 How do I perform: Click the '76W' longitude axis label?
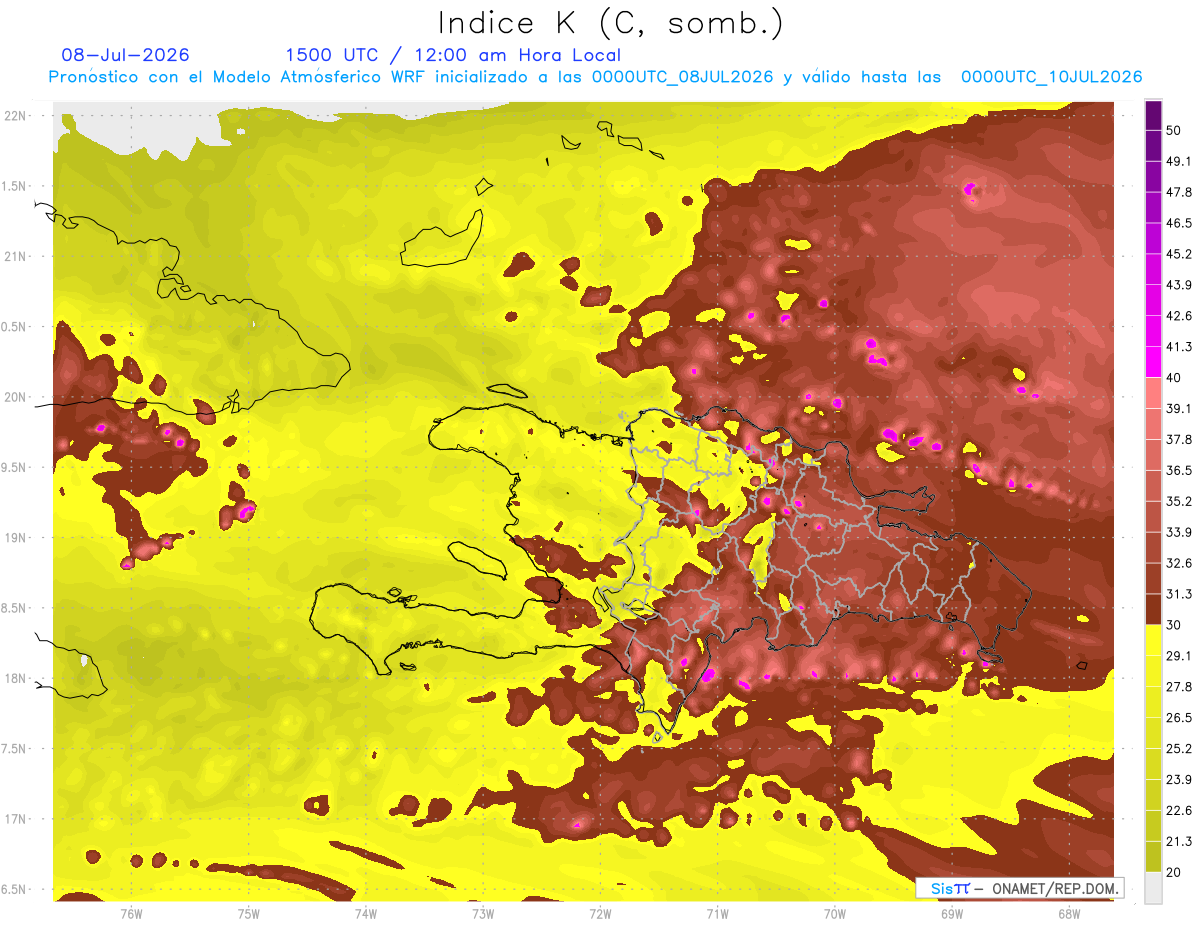(132, 913)
